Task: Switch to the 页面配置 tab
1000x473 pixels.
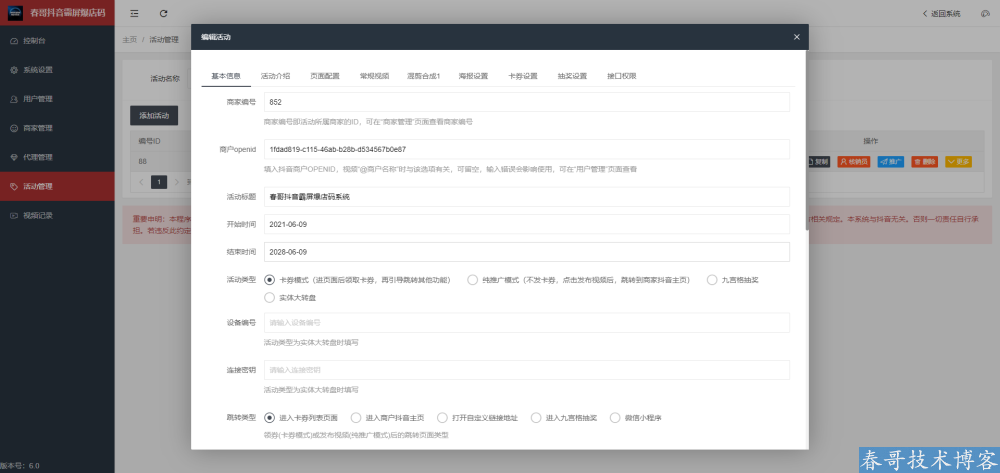Action: click(325, 76)
